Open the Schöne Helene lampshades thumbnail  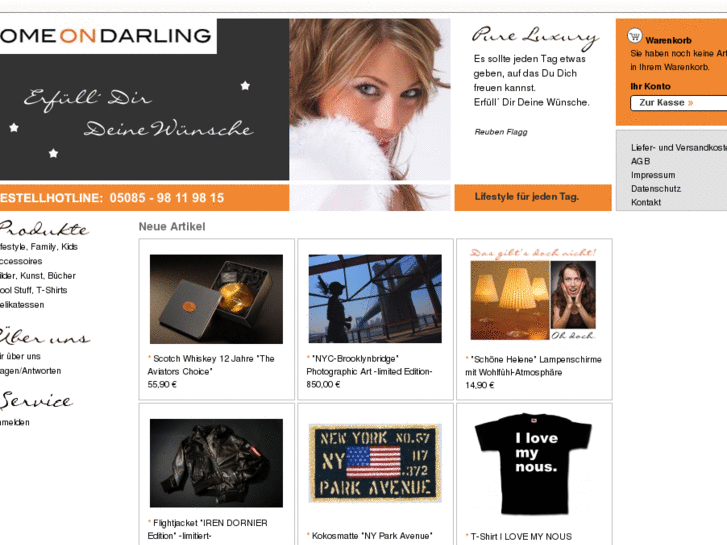click(534, 295)
